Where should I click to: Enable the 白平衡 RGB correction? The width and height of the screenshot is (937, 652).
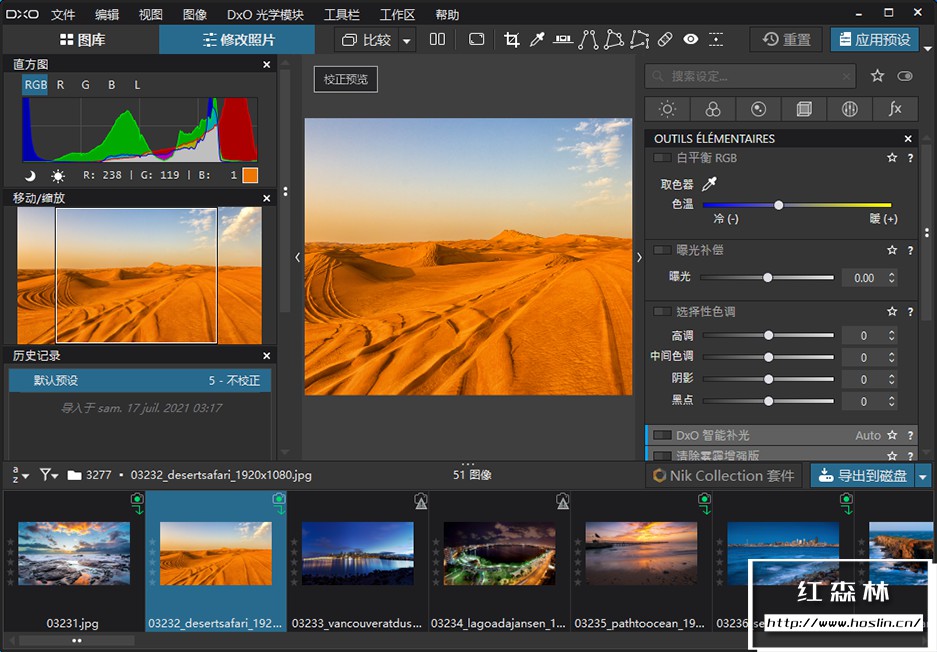pyautogui.click(x=661, y=157)
